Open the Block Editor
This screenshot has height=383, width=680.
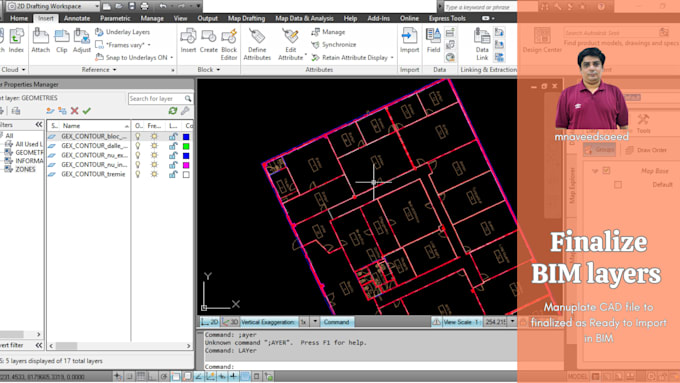pos(229,44)
